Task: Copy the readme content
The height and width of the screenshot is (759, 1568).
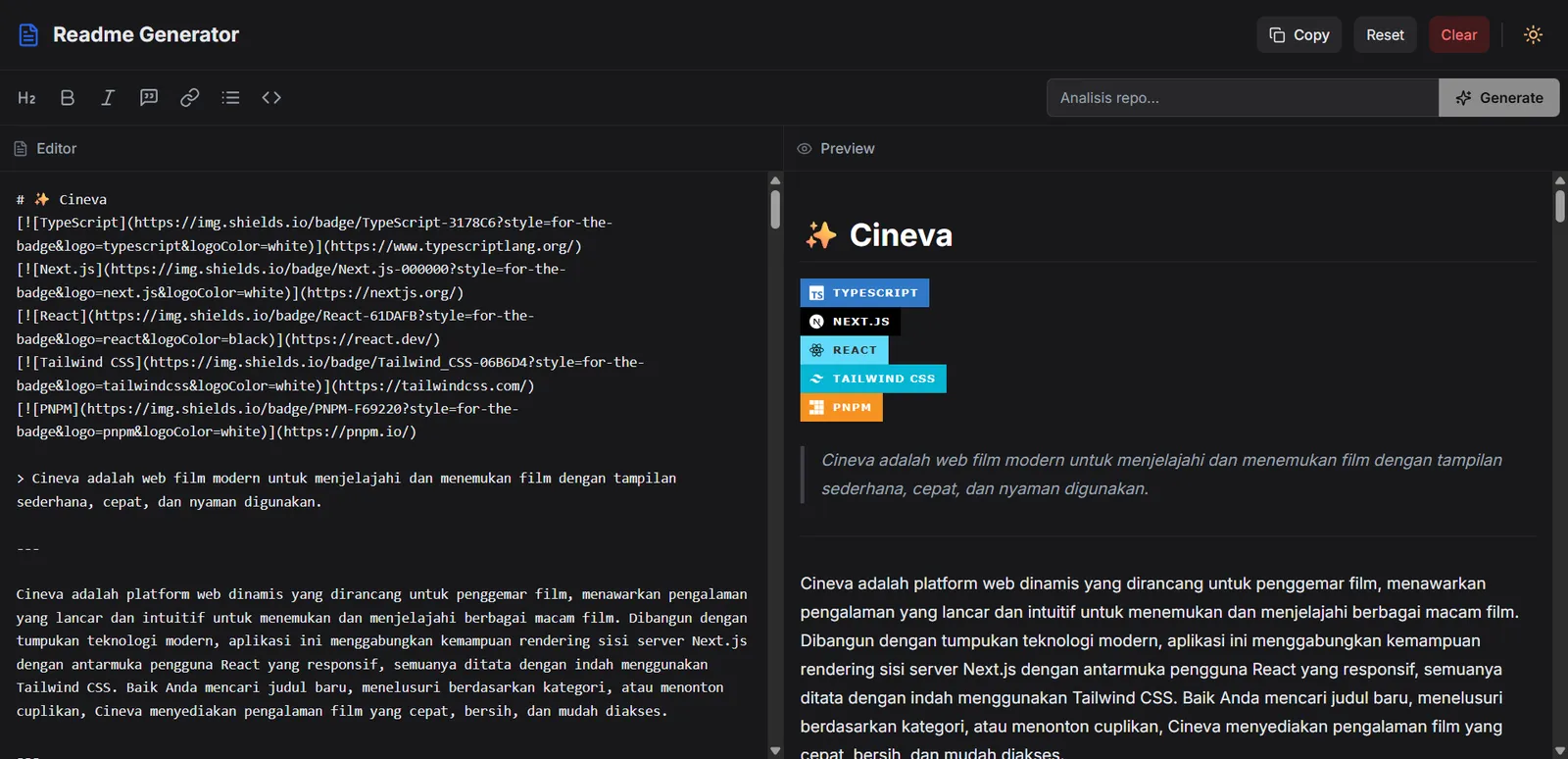Action: 1299,35
